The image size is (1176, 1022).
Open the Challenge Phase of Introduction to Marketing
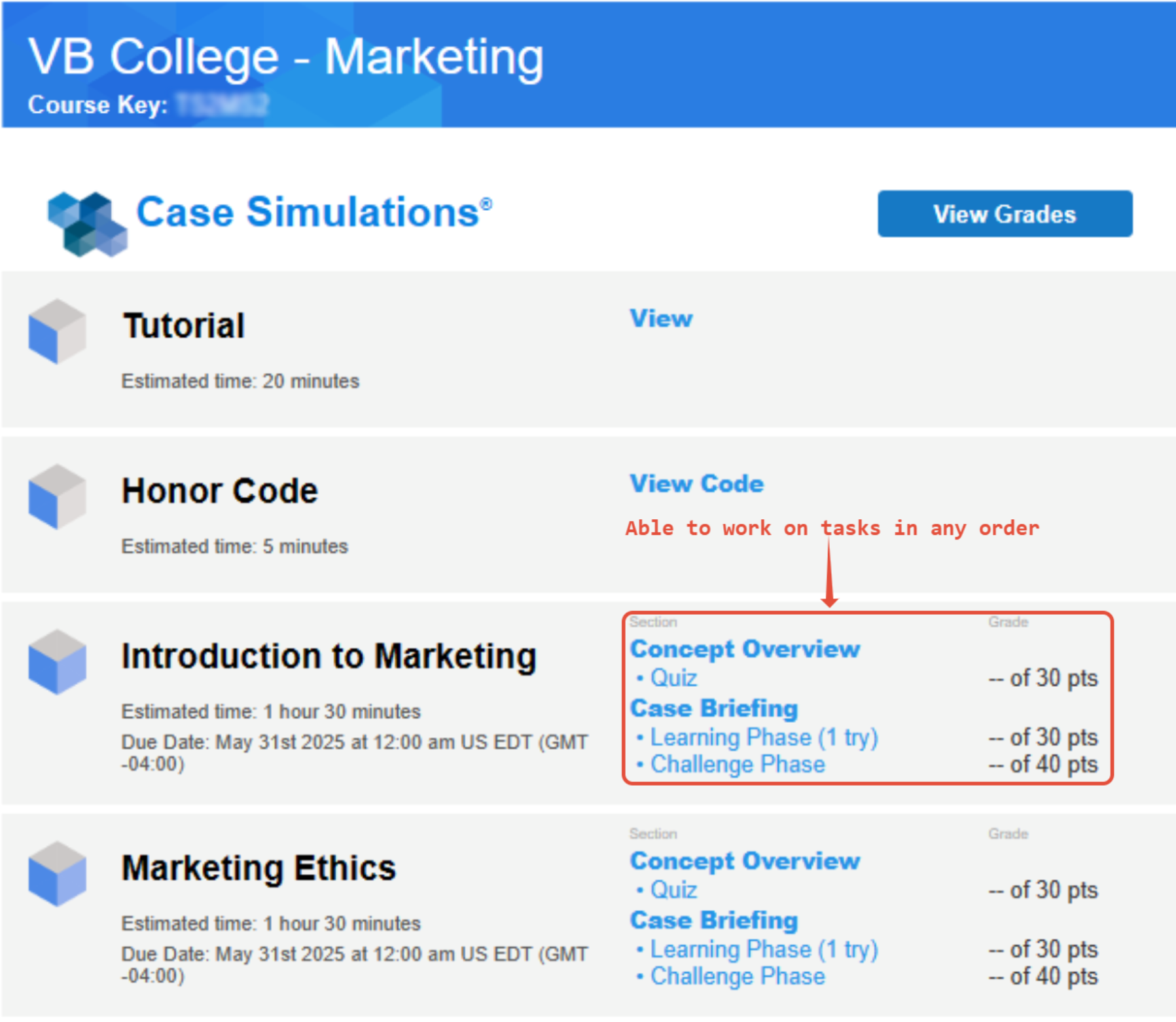click(x=737, y=764)
